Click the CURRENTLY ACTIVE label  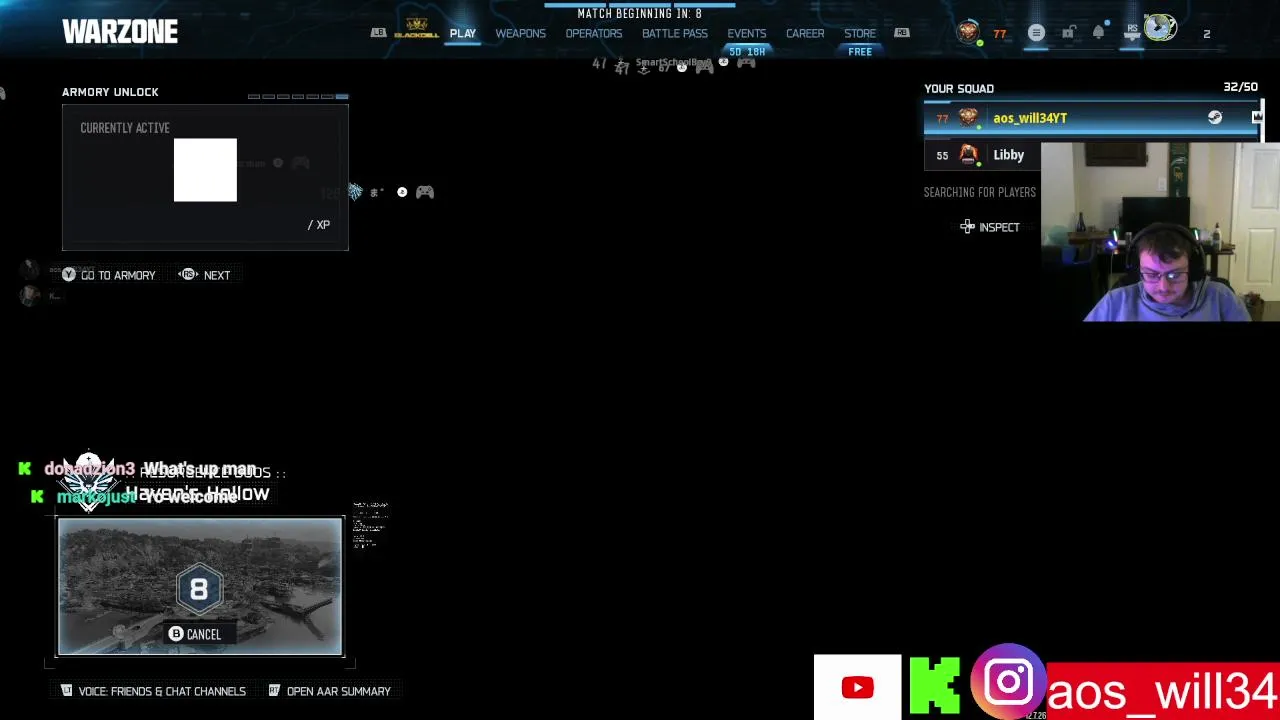tap(125, 128)
